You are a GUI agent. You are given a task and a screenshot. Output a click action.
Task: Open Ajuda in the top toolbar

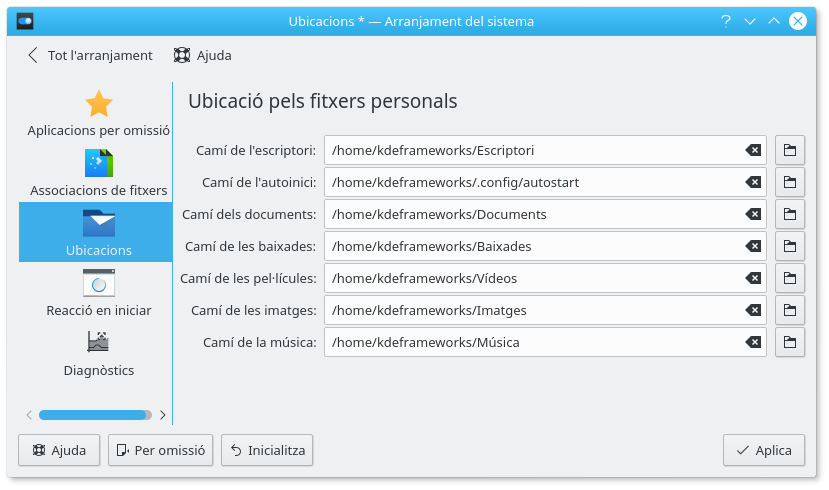point(202,55)
